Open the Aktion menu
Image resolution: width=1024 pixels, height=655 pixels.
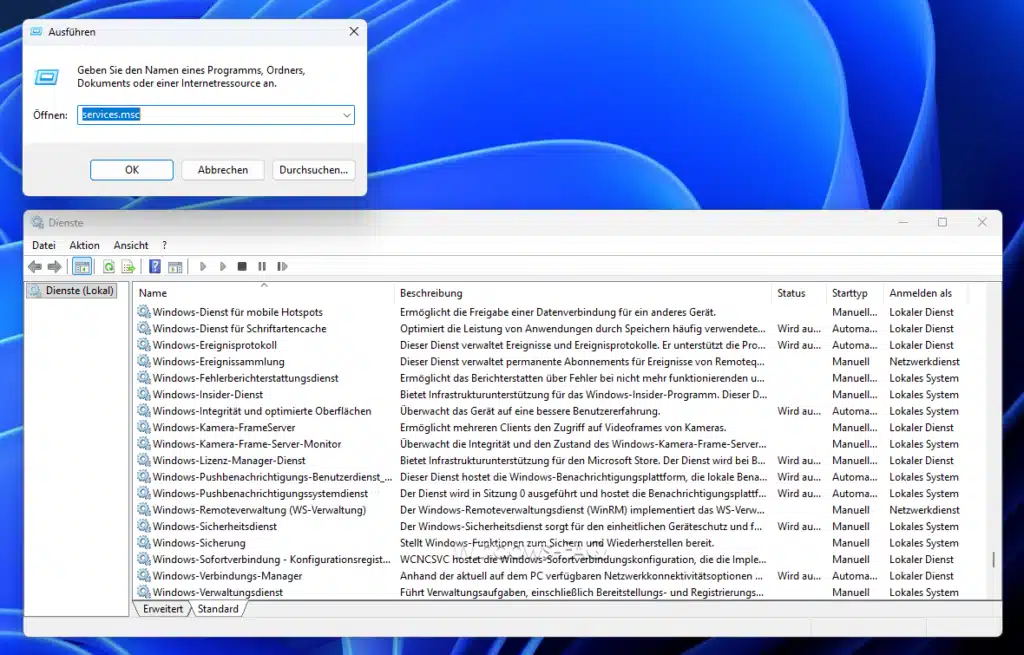point(84,245)
